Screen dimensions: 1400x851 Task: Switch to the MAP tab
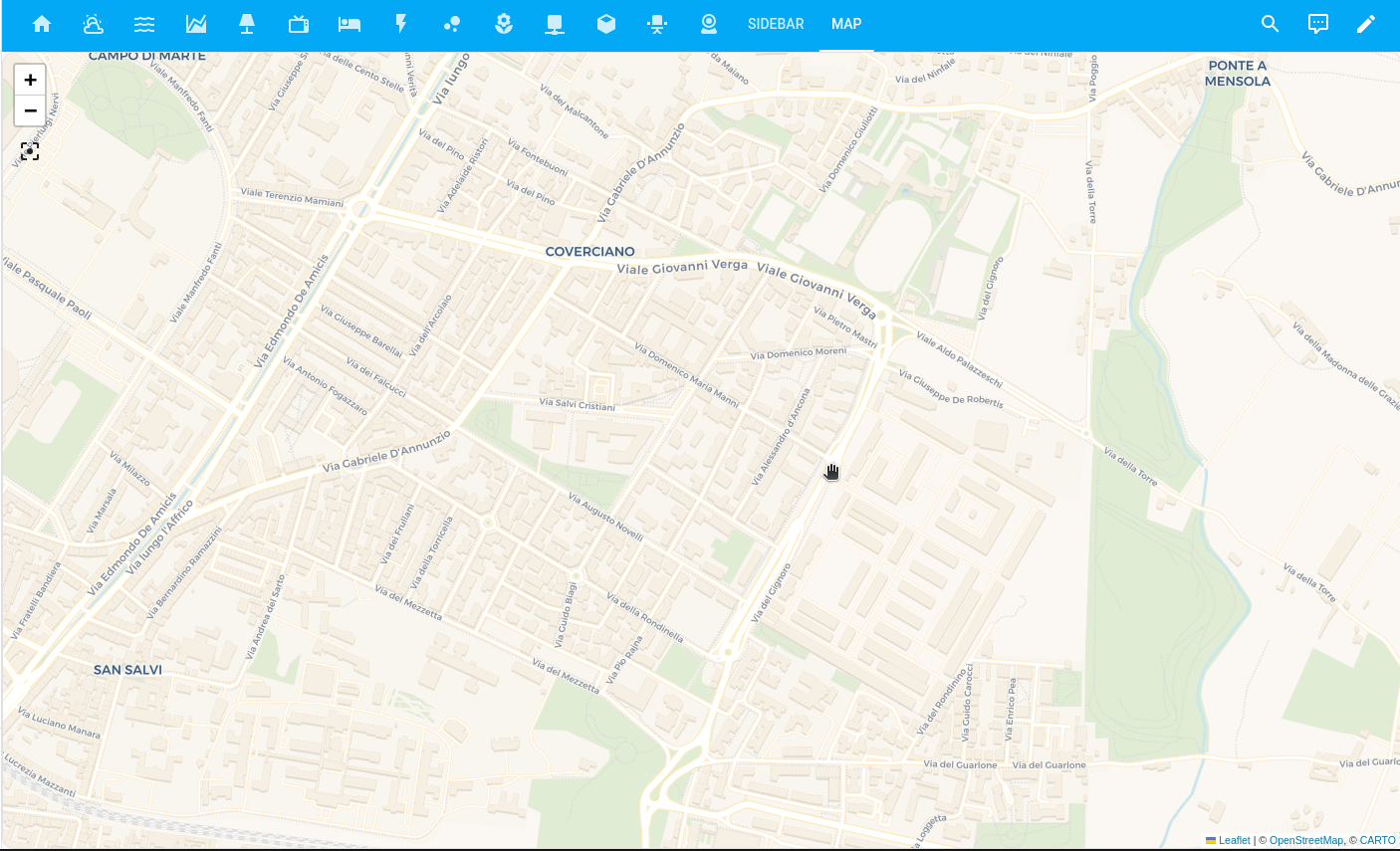[845, 23]
